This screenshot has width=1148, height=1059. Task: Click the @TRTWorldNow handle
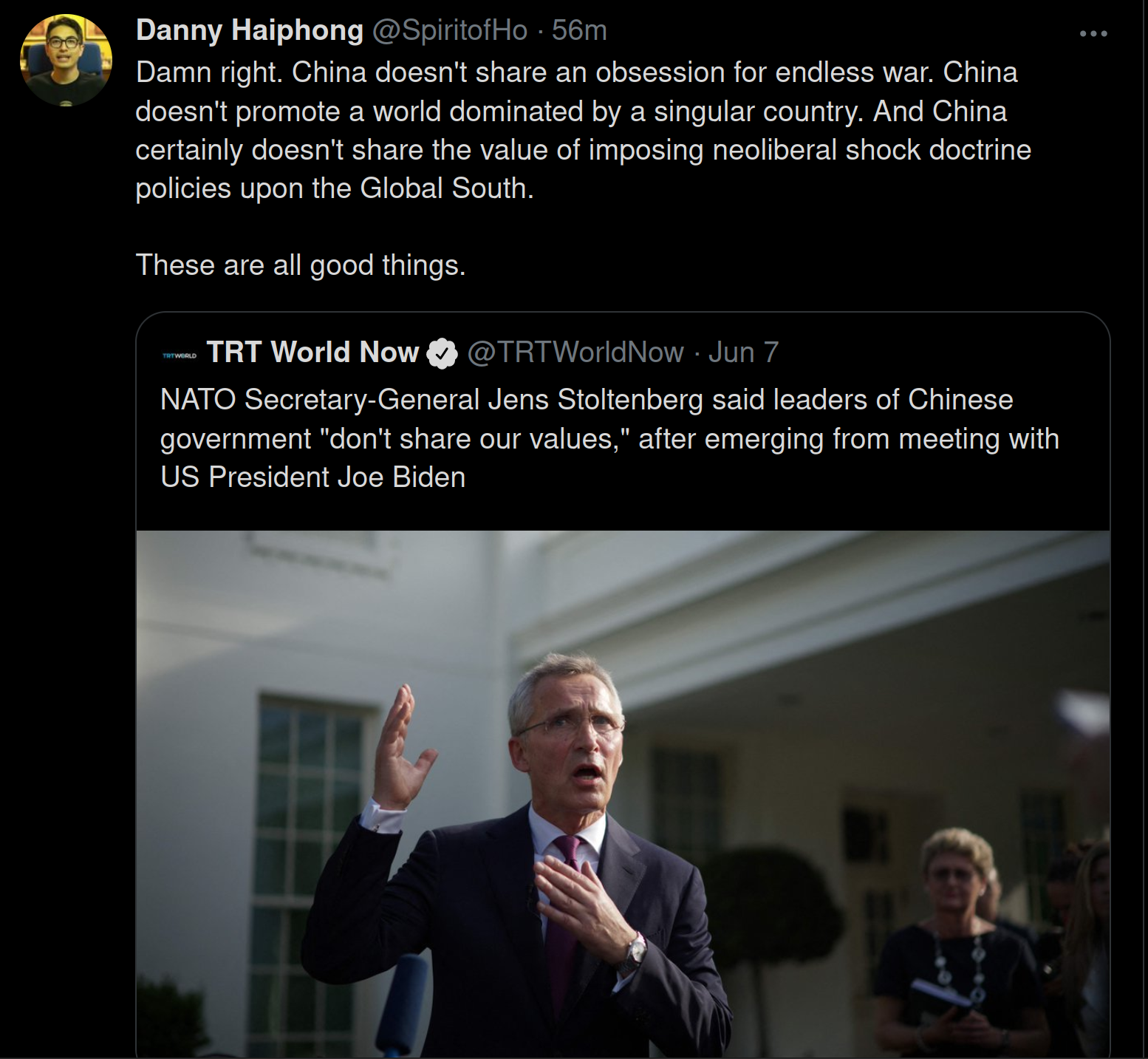[575, 353]
